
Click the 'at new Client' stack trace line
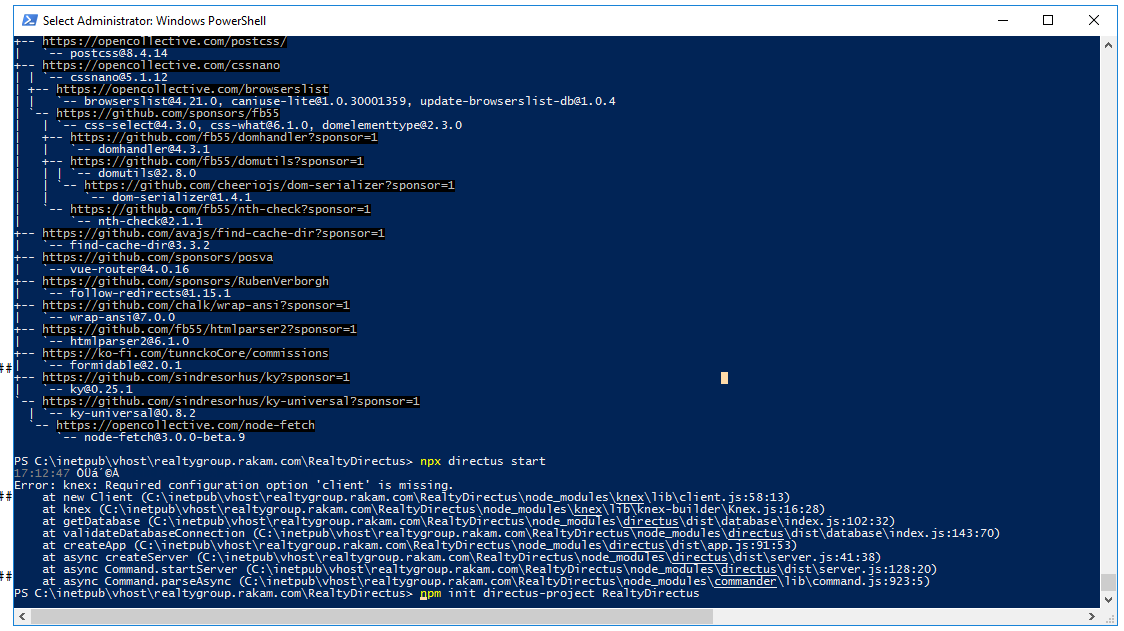tap(416, 497)
